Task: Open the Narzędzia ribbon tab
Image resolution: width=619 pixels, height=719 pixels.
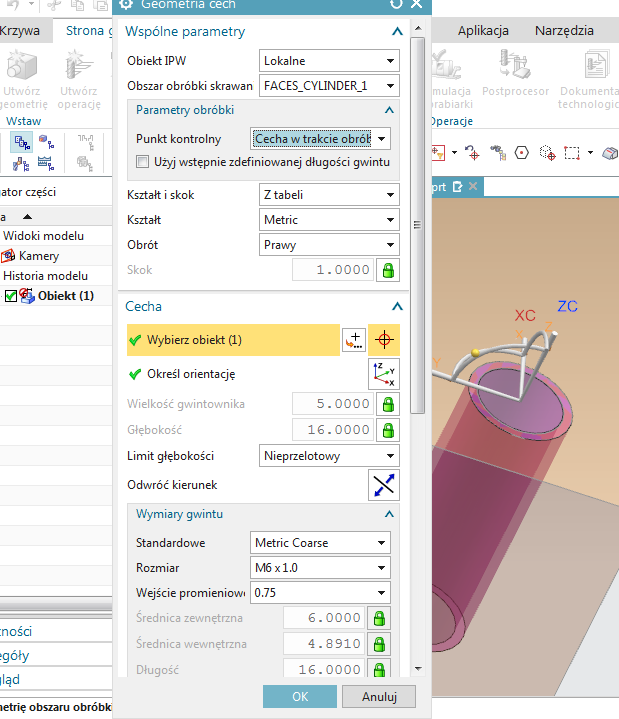Action: point(564,31)
